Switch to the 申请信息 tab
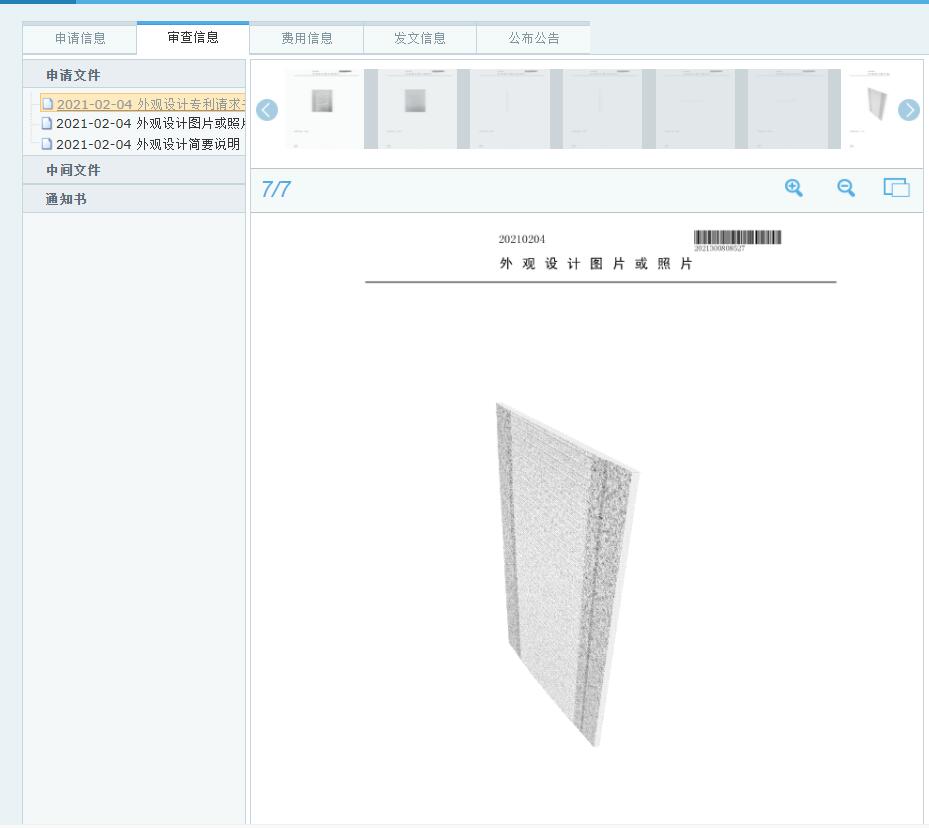929x828 pixels. click(x=80, y=39)
